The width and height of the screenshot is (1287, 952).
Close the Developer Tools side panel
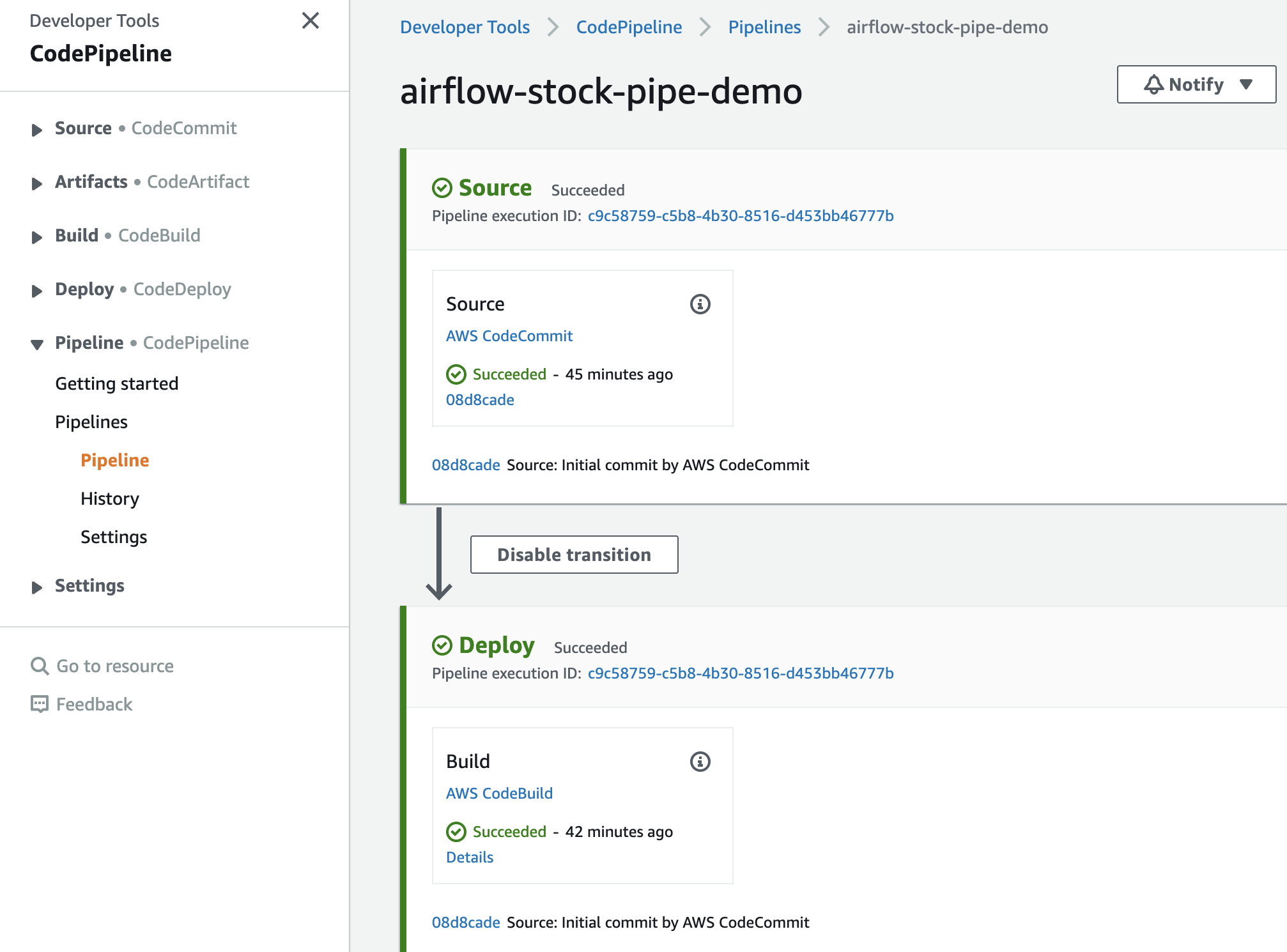tap(311, 21)
